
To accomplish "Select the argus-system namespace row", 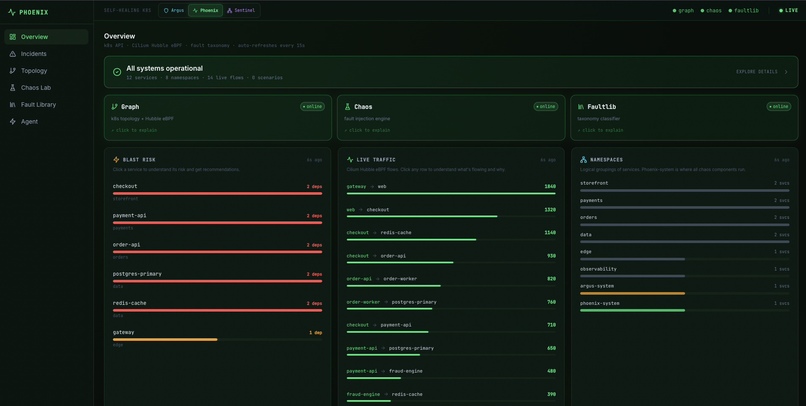I will pyautogui.click(x=685, y=289).
